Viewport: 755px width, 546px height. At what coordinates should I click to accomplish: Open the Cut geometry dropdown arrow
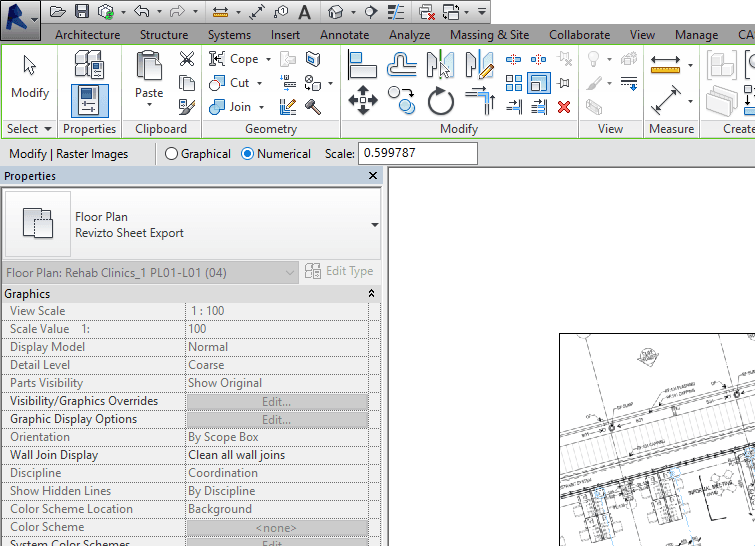[x=260, y=83]
